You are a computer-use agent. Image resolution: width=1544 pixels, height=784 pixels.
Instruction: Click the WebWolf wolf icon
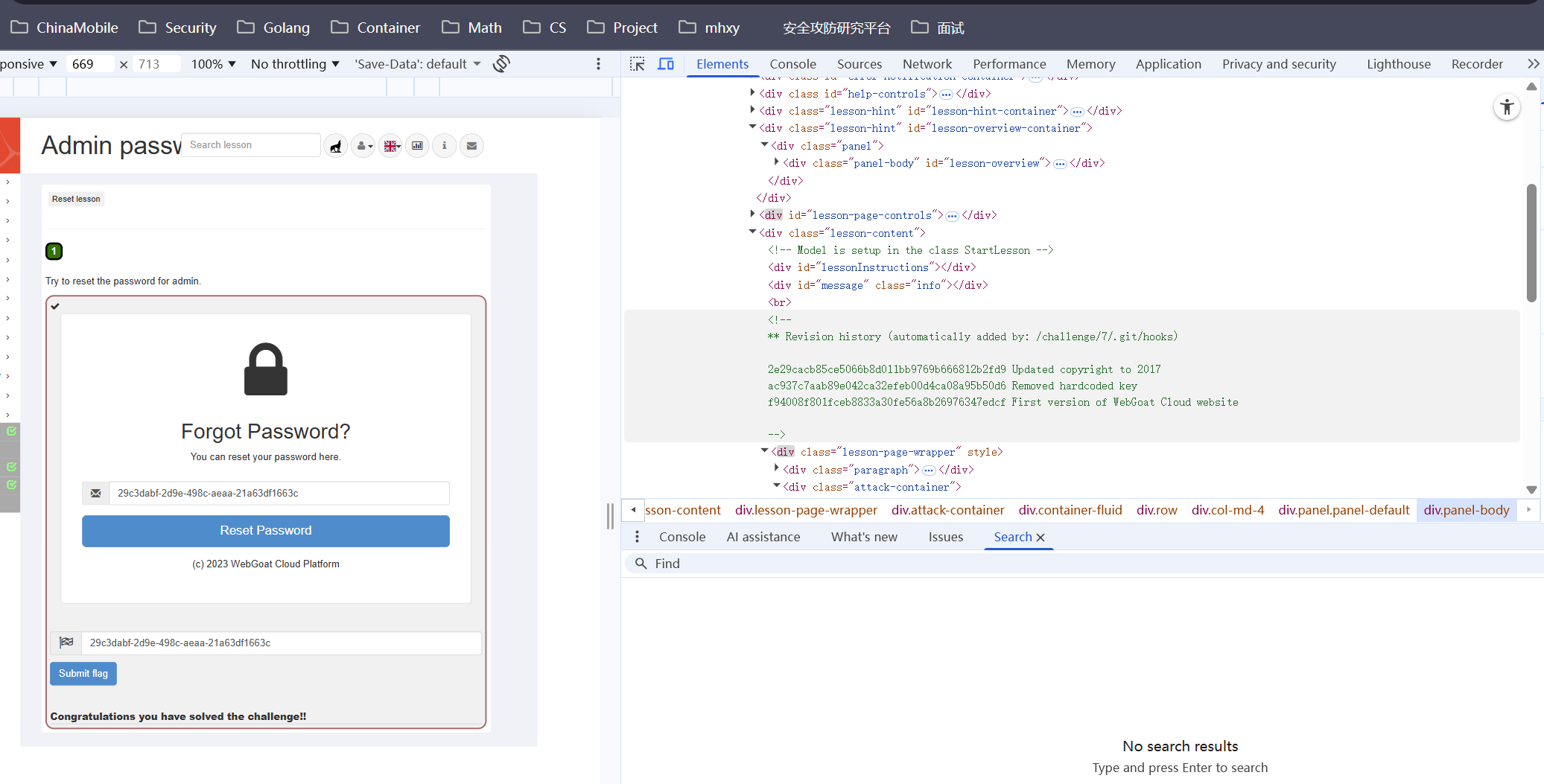[x=336, y=146]
